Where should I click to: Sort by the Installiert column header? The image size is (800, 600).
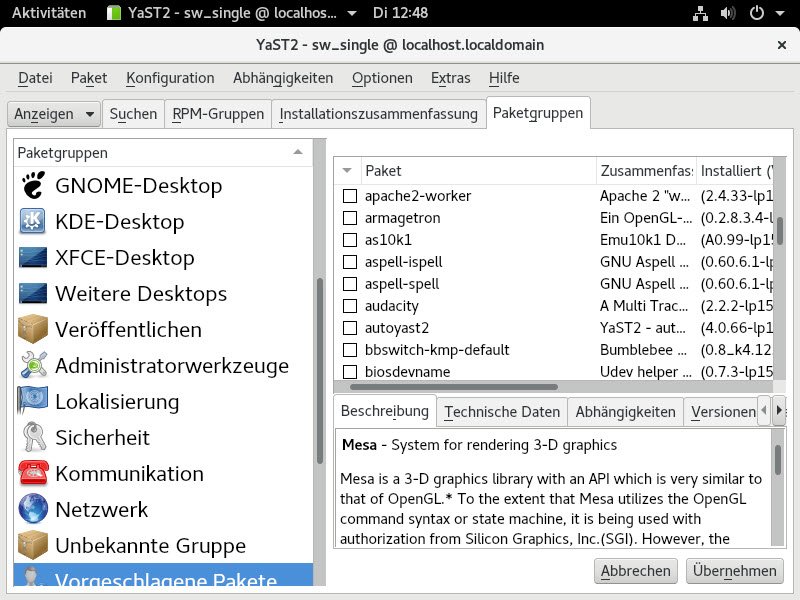735,170
